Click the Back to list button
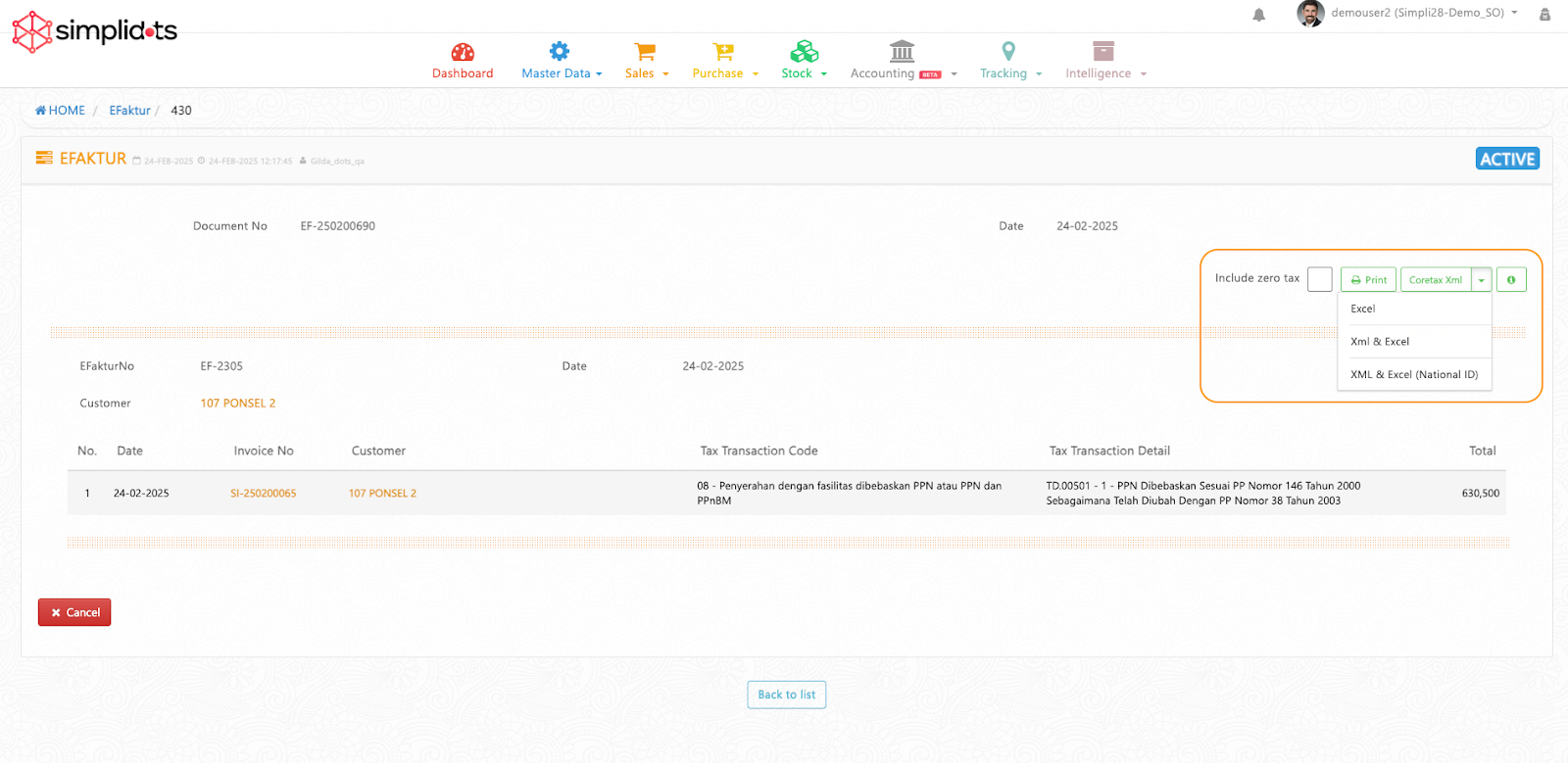This screenshot has width=1568, height=763. [786, 694]
